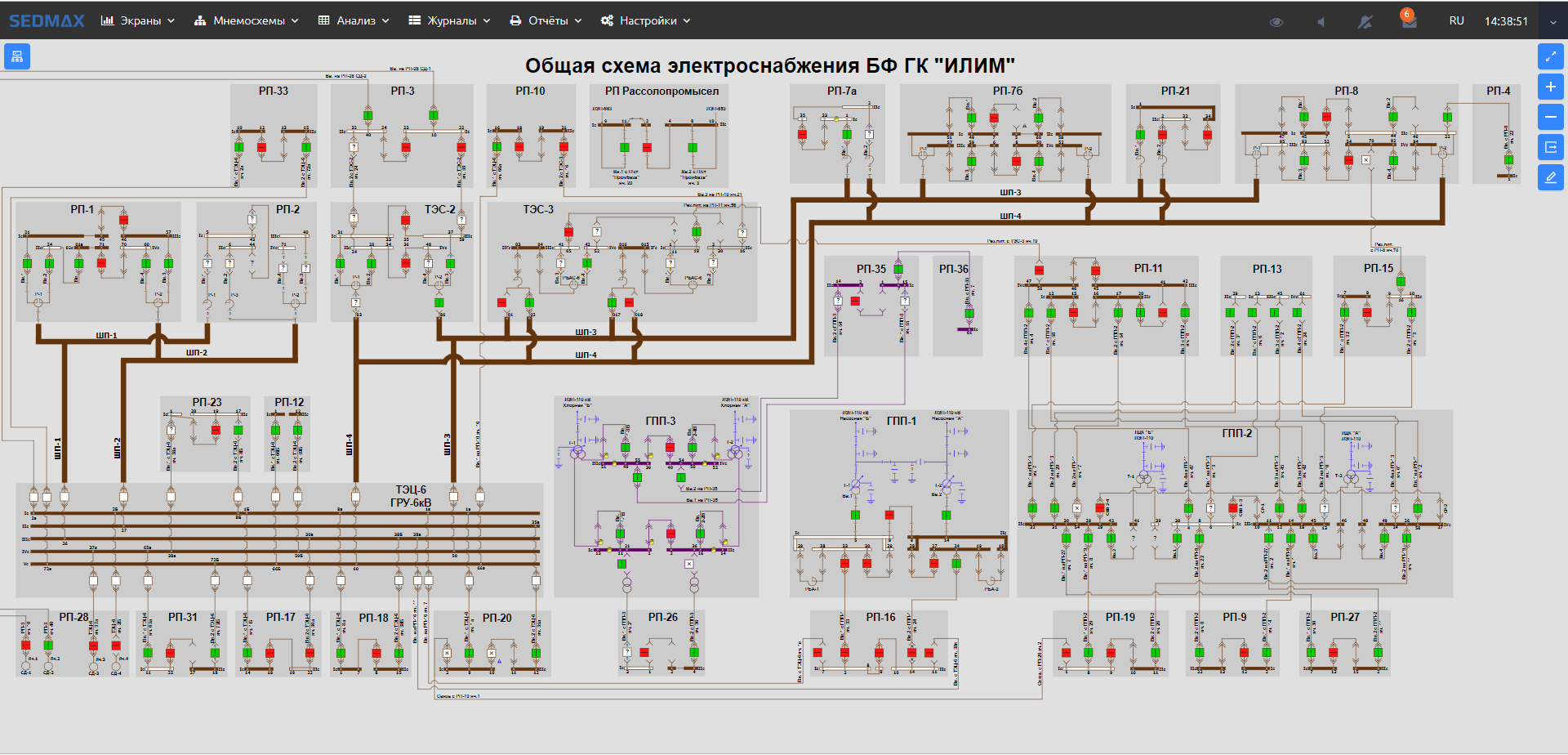Zoom out with the minus button
The width and height of the screenshot is (1568, 755).
click(1550, 117)
